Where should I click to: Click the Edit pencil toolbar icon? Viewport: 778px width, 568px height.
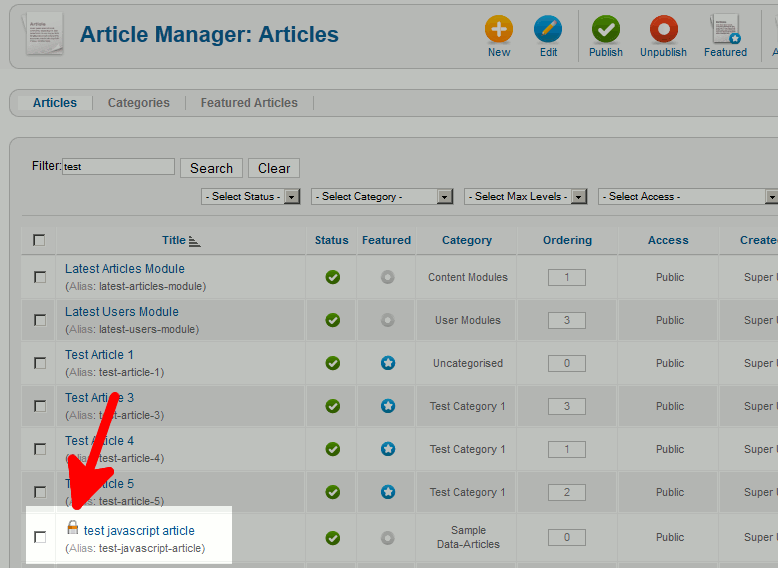click(x=548, y=30)
